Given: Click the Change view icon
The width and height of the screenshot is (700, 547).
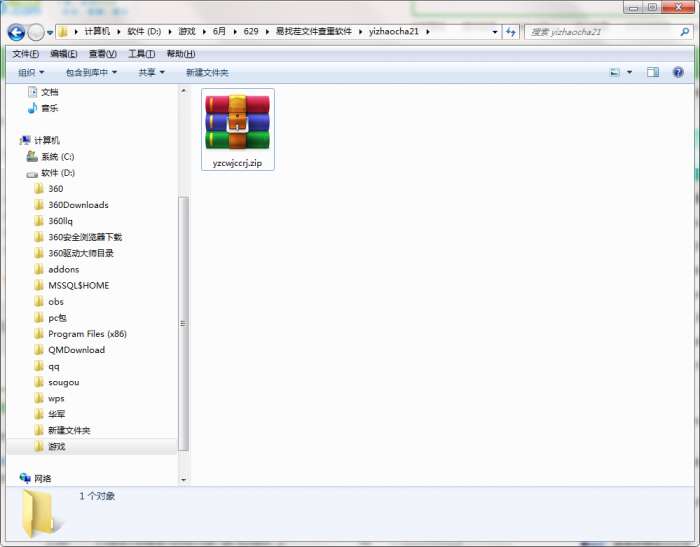Looking at the screenshot, I should (615, 72).
